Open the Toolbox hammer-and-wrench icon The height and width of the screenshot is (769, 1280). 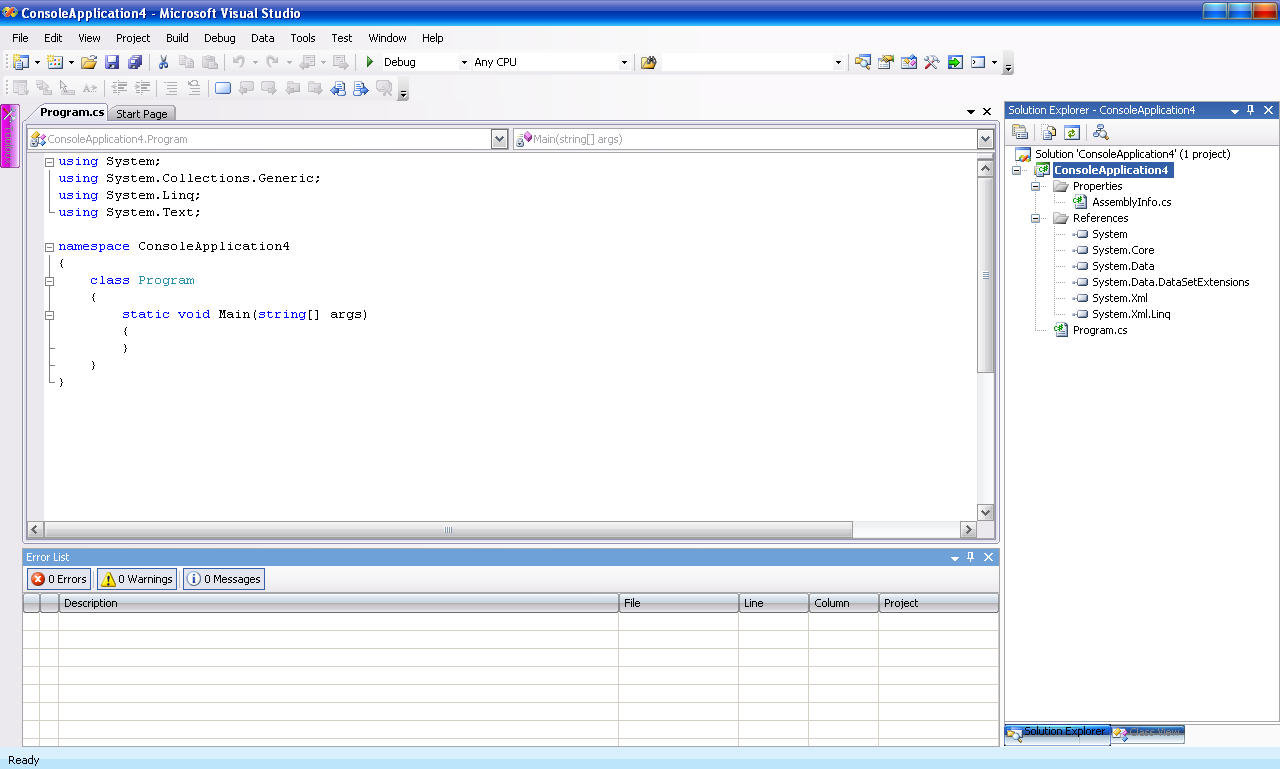931,62
